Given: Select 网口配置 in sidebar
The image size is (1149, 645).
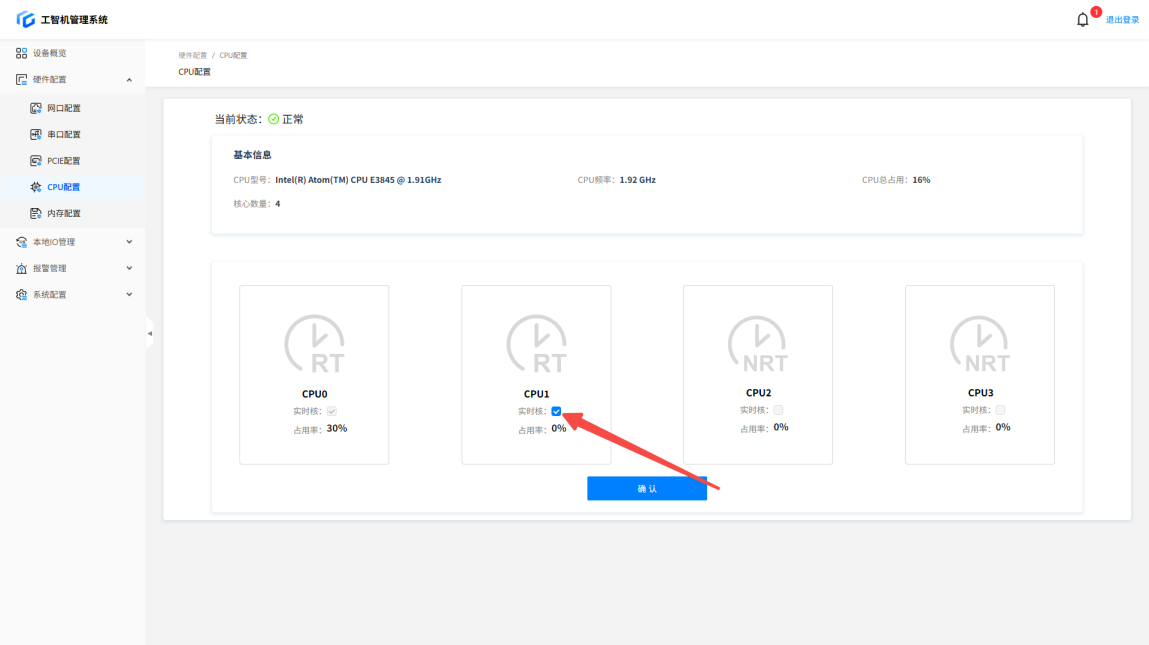Looking at the screenshot, I should [x=72, y=108].
